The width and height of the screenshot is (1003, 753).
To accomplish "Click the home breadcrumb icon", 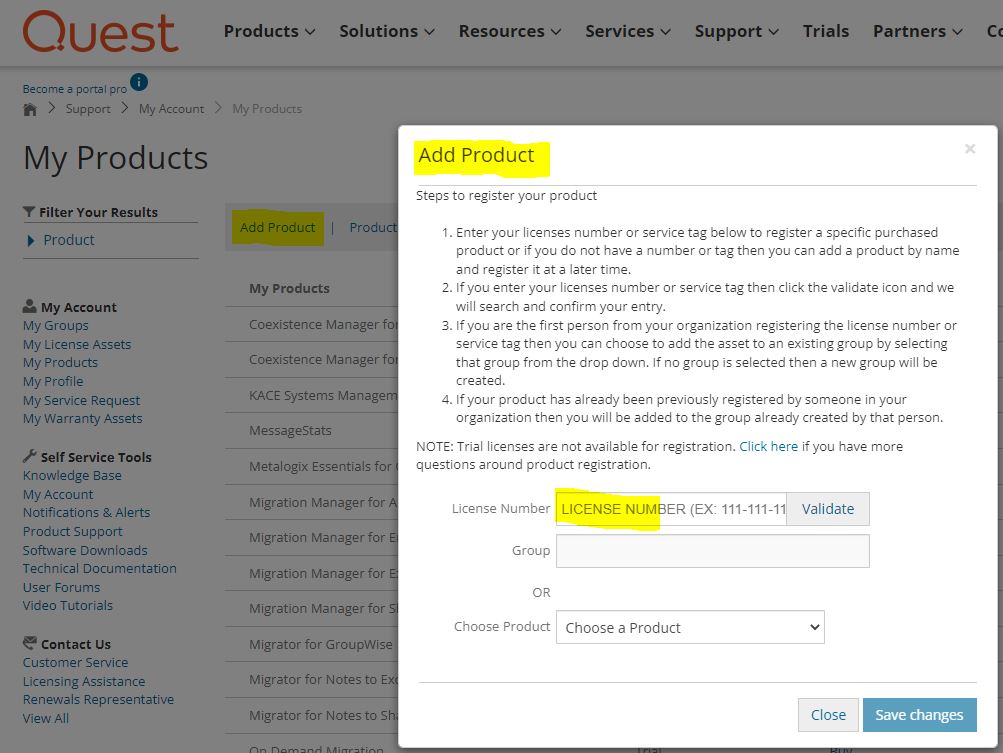I will tap(30, 109).
